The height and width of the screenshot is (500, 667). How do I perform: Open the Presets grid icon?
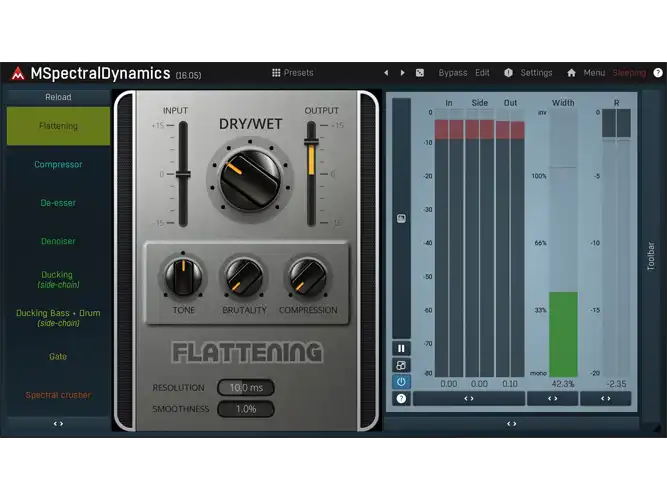(x=276, y=73)
